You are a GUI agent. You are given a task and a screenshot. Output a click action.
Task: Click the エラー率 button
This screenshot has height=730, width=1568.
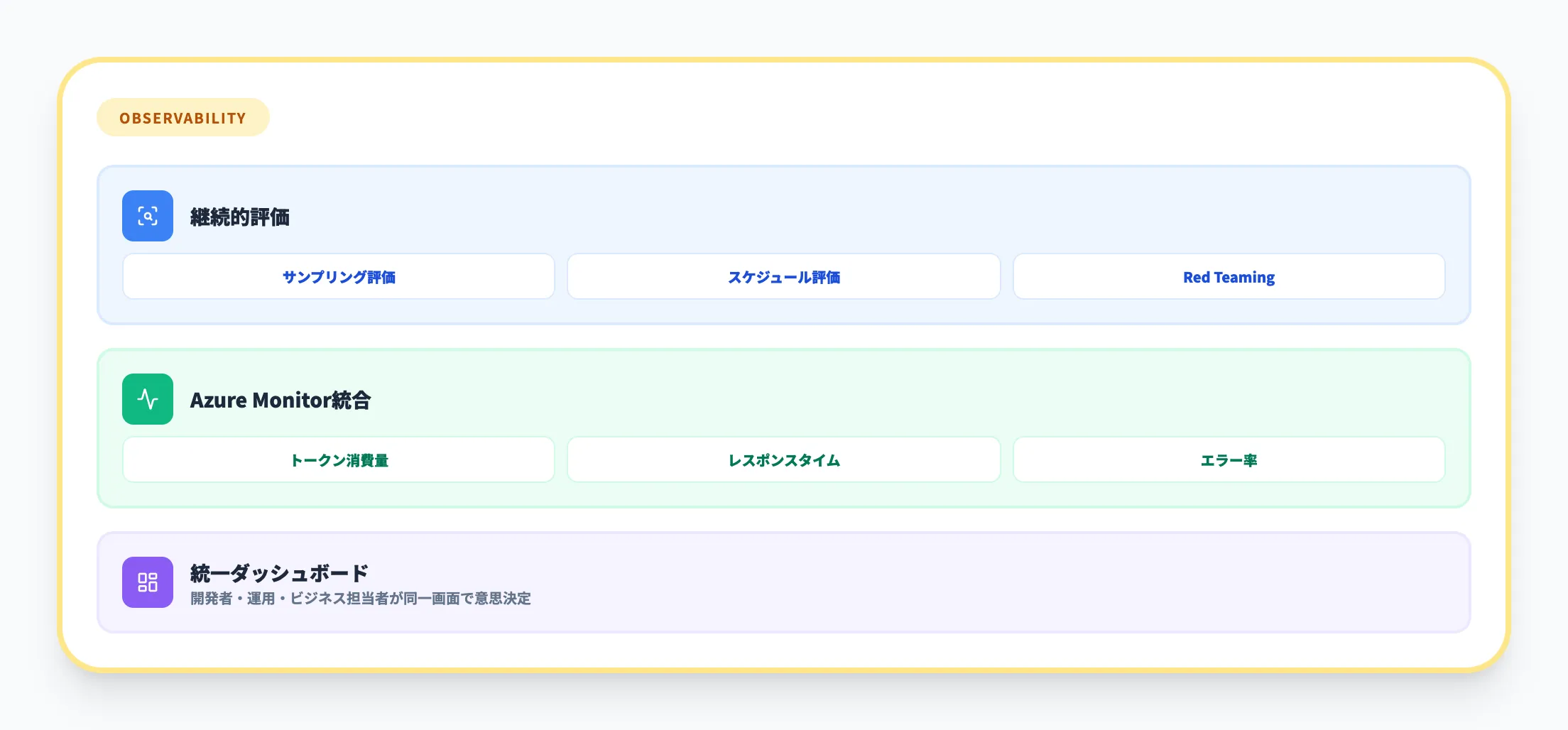coord(1229,459)
